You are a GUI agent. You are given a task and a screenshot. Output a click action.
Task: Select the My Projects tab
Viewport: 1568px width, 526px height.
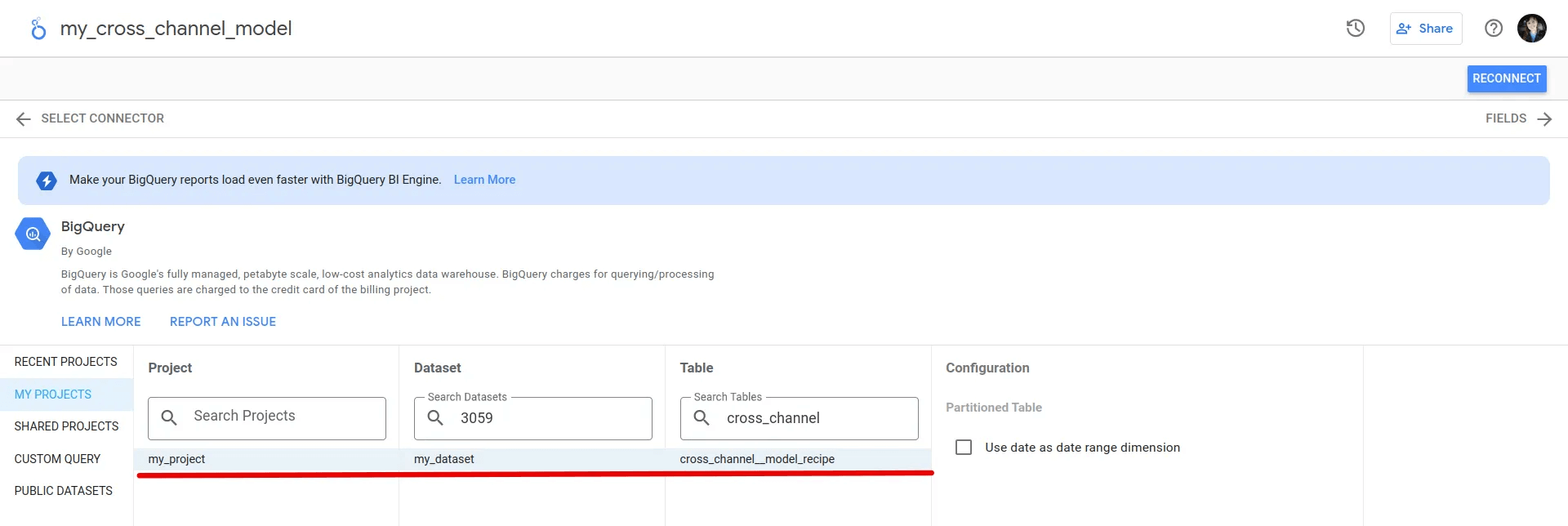[x=66, y=394]
